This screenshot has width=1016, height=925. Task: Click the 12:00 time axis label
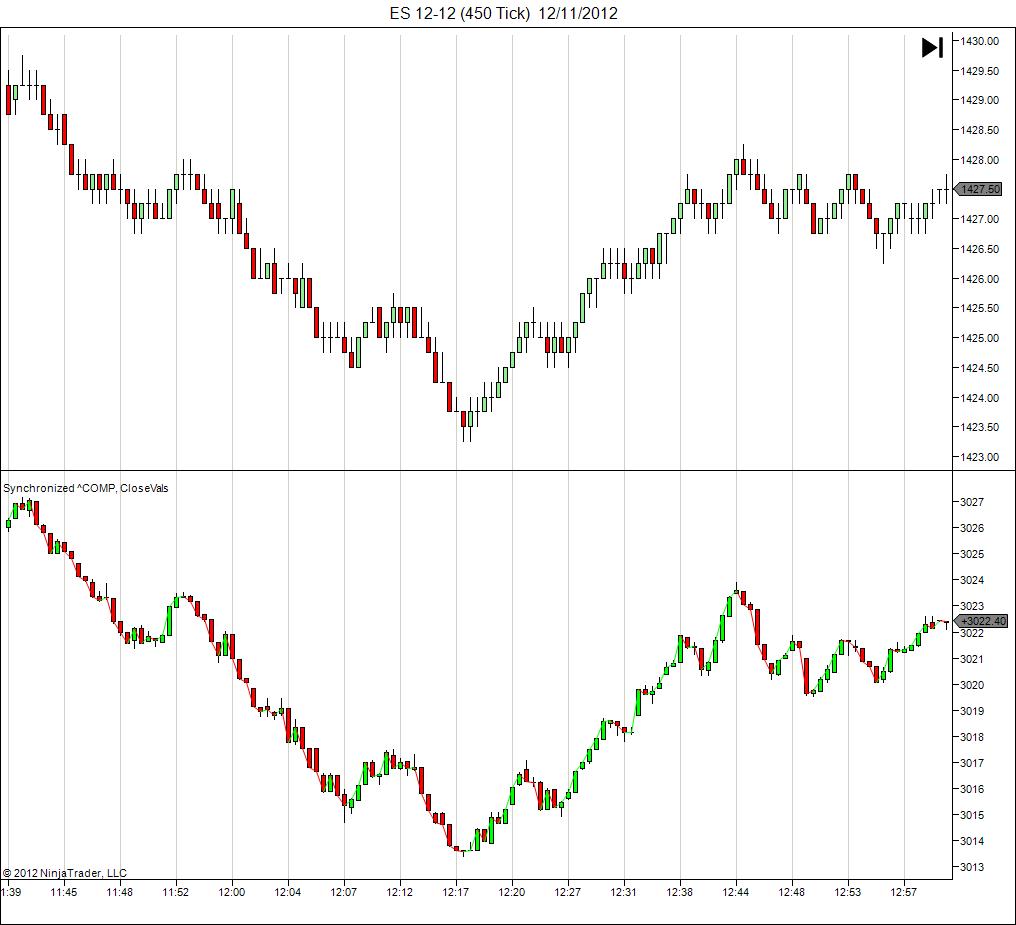(231, 892)
